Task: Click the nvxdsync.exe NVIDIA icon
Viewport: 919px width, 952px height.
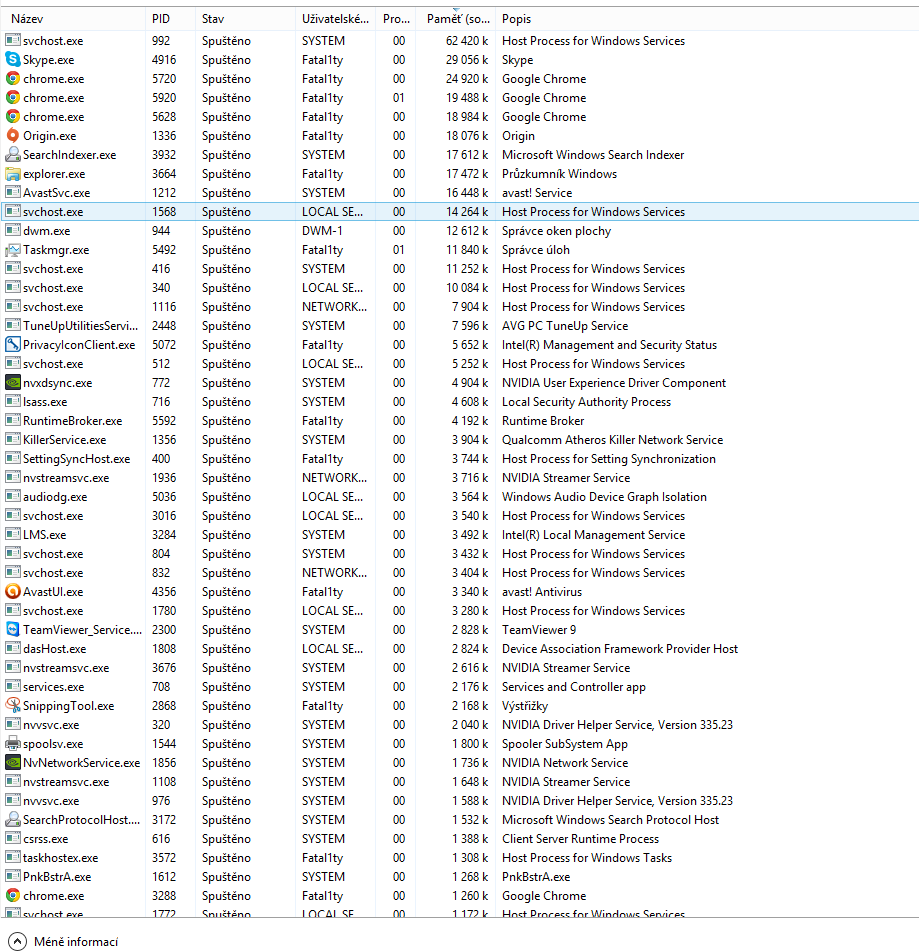Action: pyautogui.click(x=13, y=382)
